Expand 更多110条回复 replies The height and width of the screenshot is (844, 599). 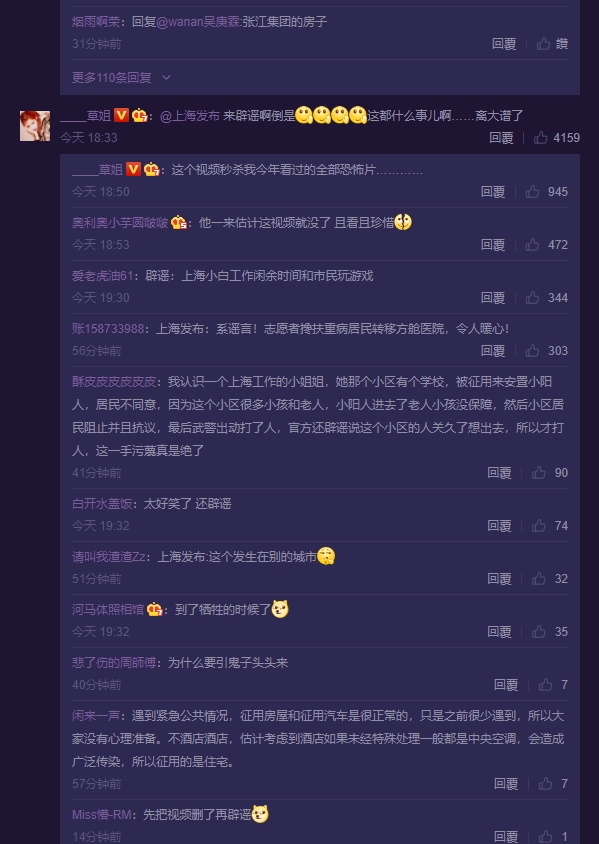pyautogui.click(x=112, y=78)
